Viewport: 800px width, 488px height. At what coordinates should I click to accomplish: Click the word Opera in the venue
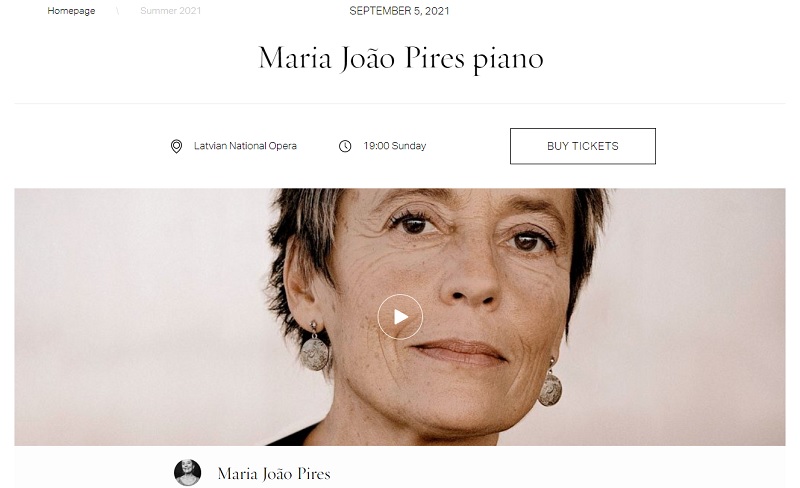283,147
